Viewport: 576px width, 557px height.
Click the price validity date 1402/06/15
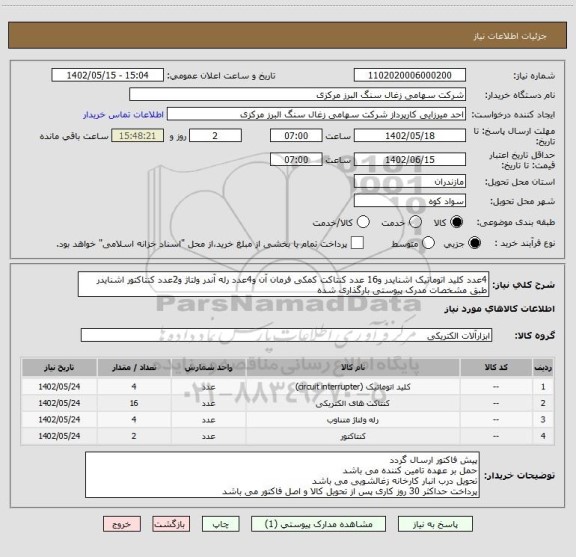(410, 159)
